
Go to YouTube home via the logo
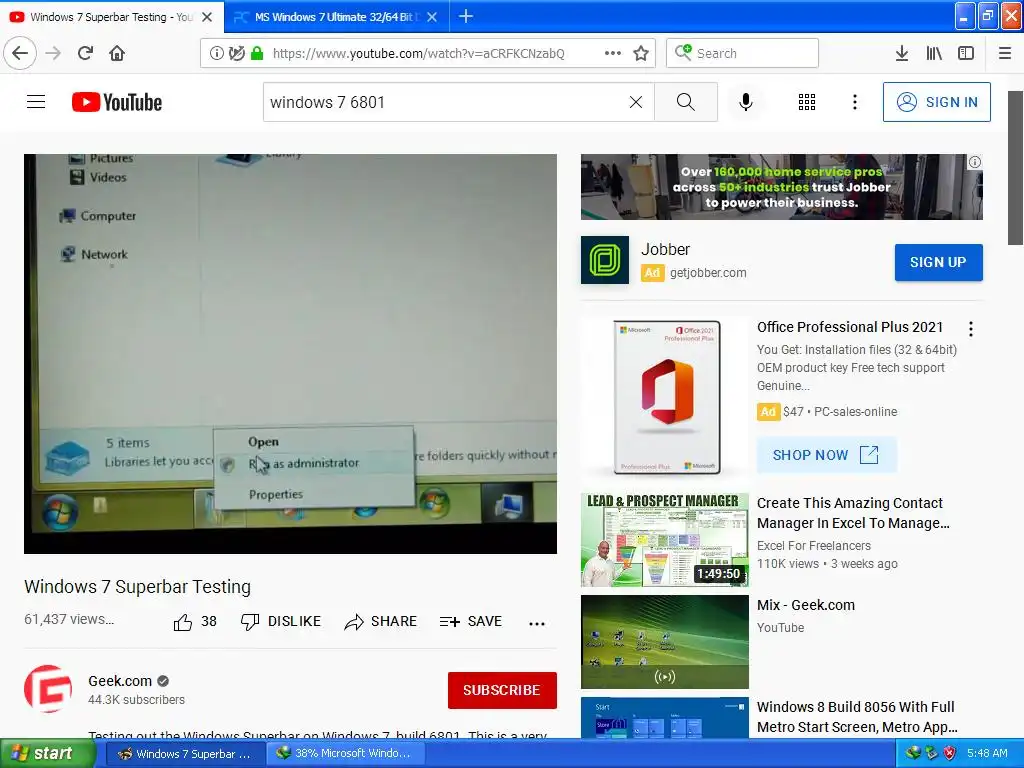(117, 102)
